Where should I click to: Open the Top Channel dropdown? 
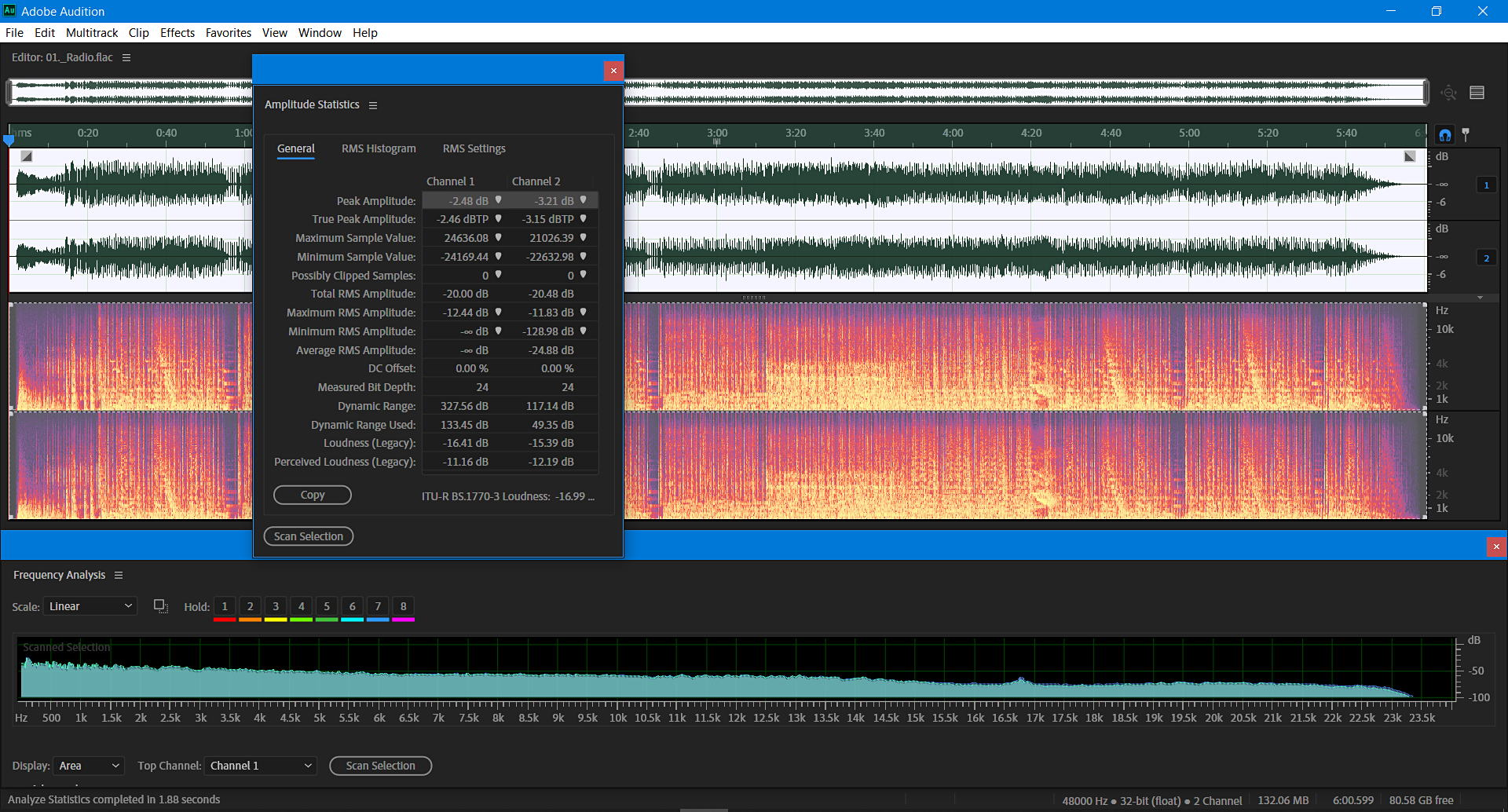pyautogui.click(x=260, y=765)
